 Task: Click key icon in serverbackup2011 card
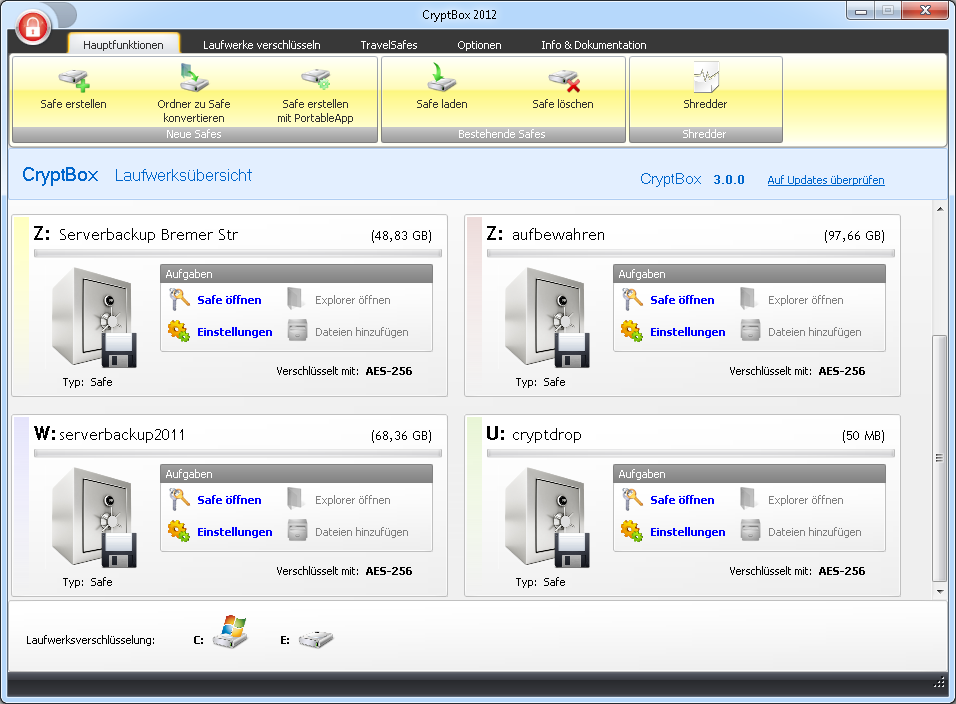tap(179, 499)
